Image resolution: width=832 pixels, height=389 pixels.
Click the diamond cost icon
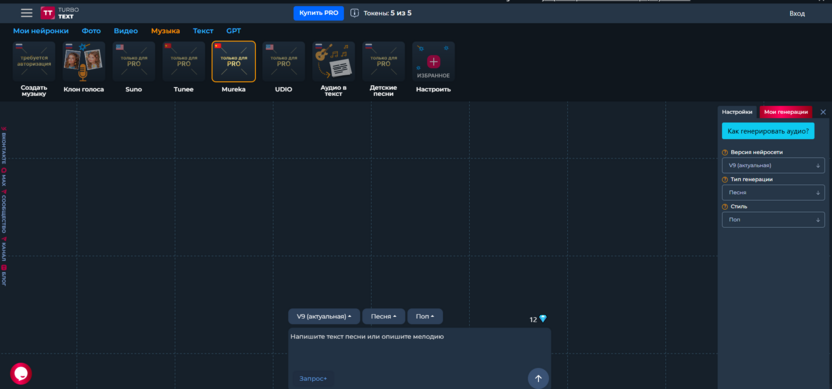[x=542, y=319]
